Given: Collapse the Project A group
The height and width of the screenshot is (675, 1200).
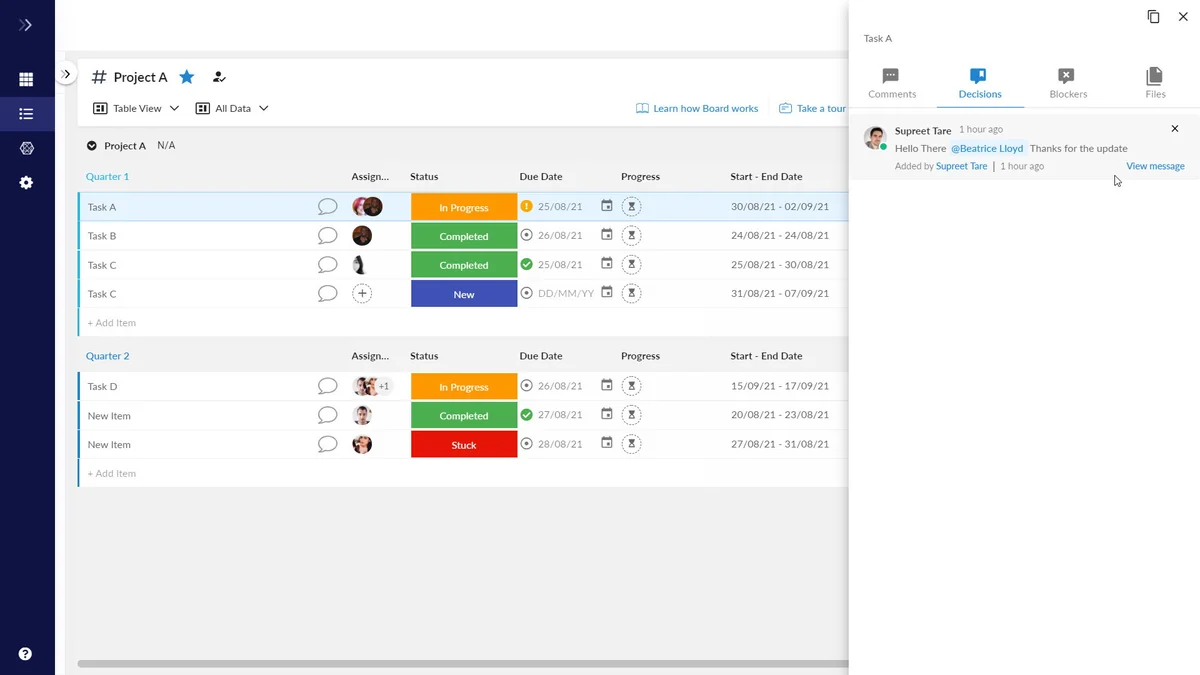Looking at the screenshot, I should point(92,146).
